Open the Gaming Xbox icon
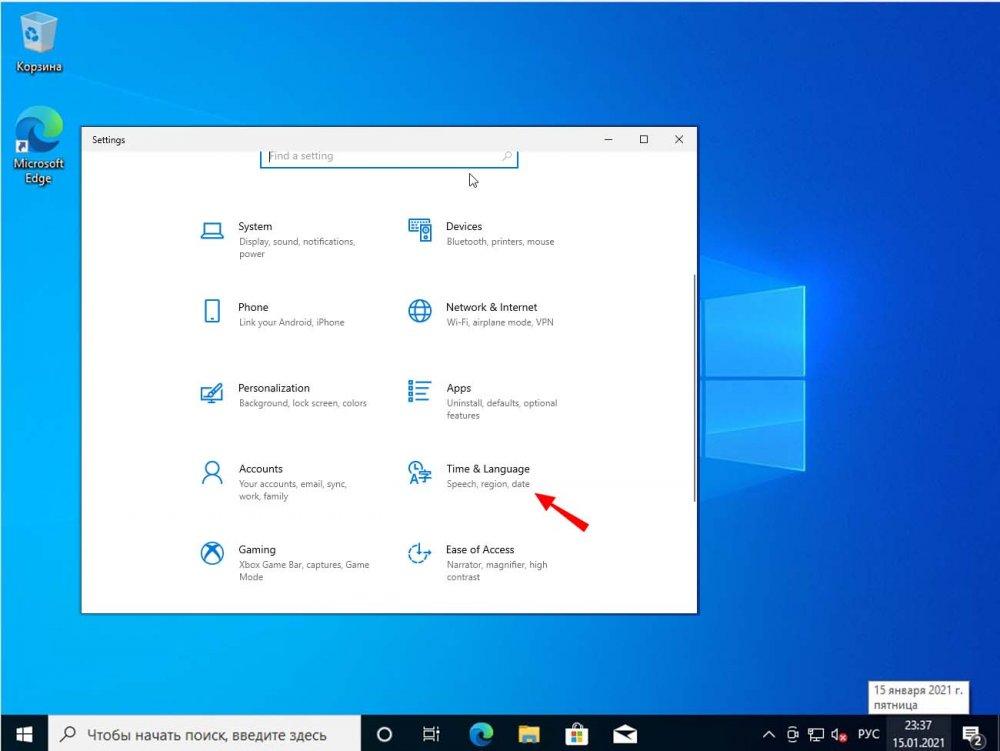This screenshot has width=1000, height=751. (x=212, y=553)
